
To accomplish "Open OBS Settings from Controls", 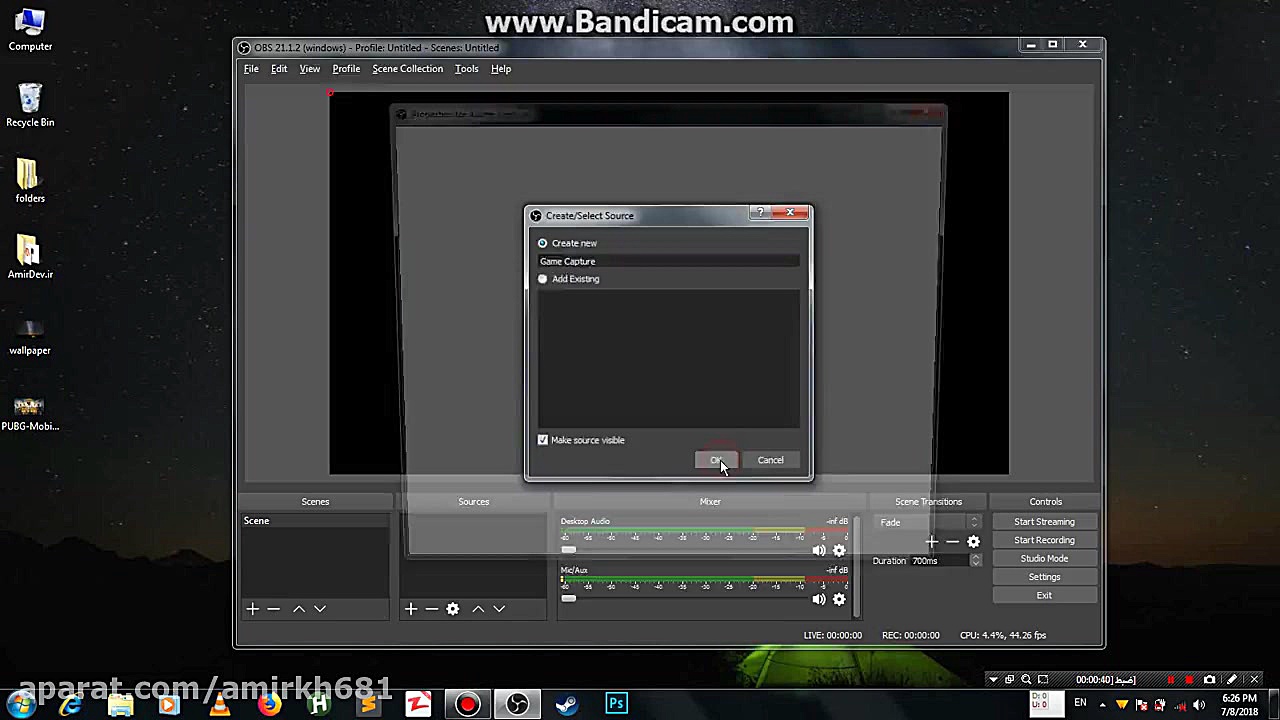I will (1044, 577).
